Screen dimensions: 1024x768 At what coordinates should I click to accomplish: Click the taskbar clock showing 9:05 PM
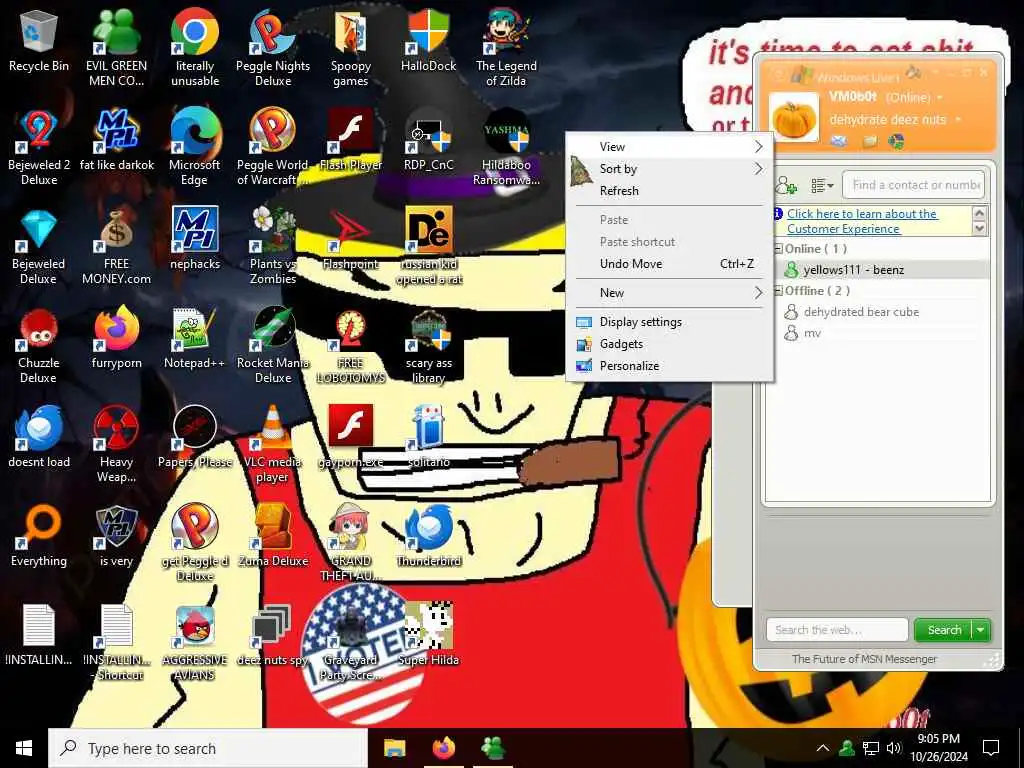938,748
